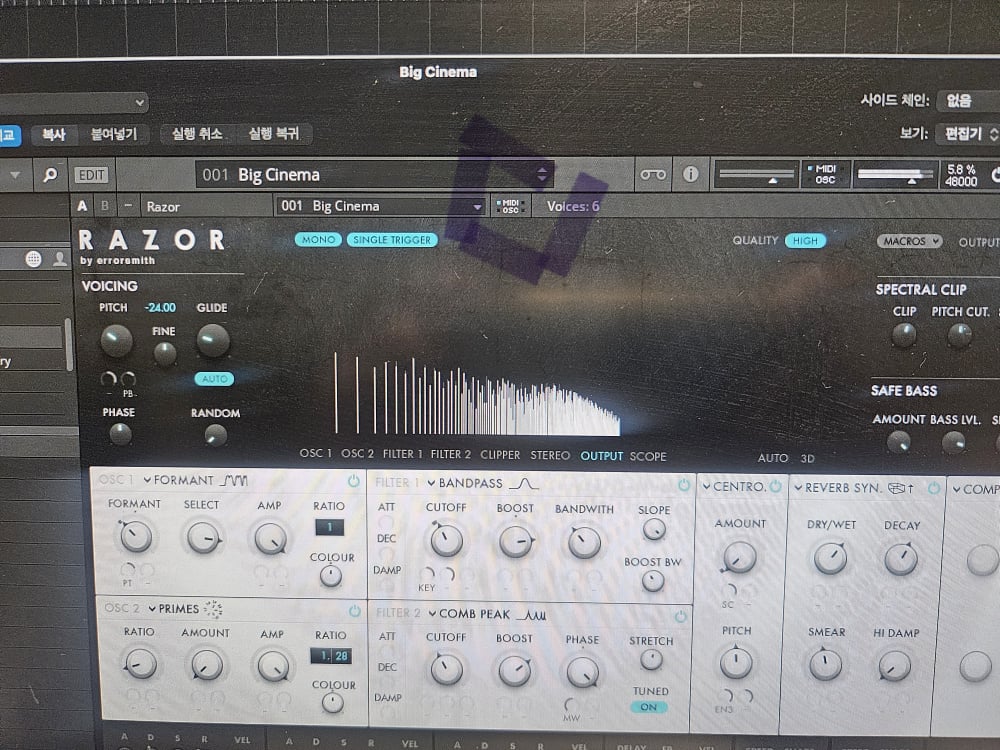Click the OSC 2 ratio value field

(x=331, y=656)
